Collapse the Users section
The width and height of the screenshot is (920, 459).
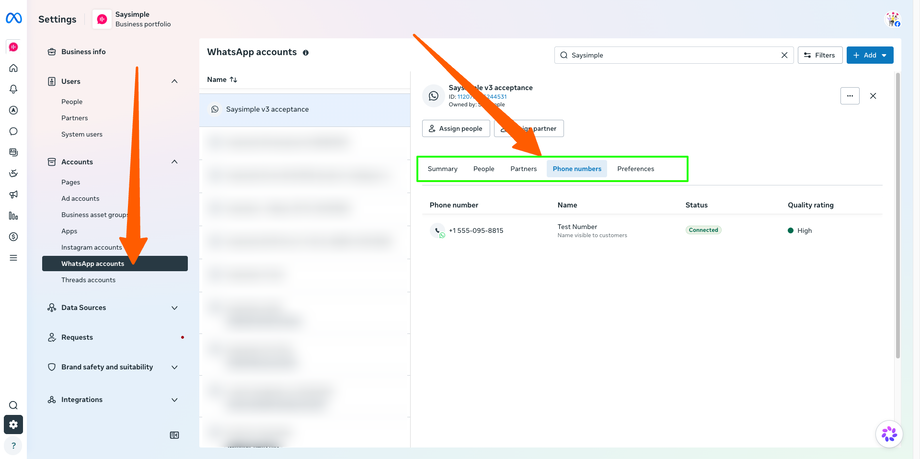click(174, 81)
